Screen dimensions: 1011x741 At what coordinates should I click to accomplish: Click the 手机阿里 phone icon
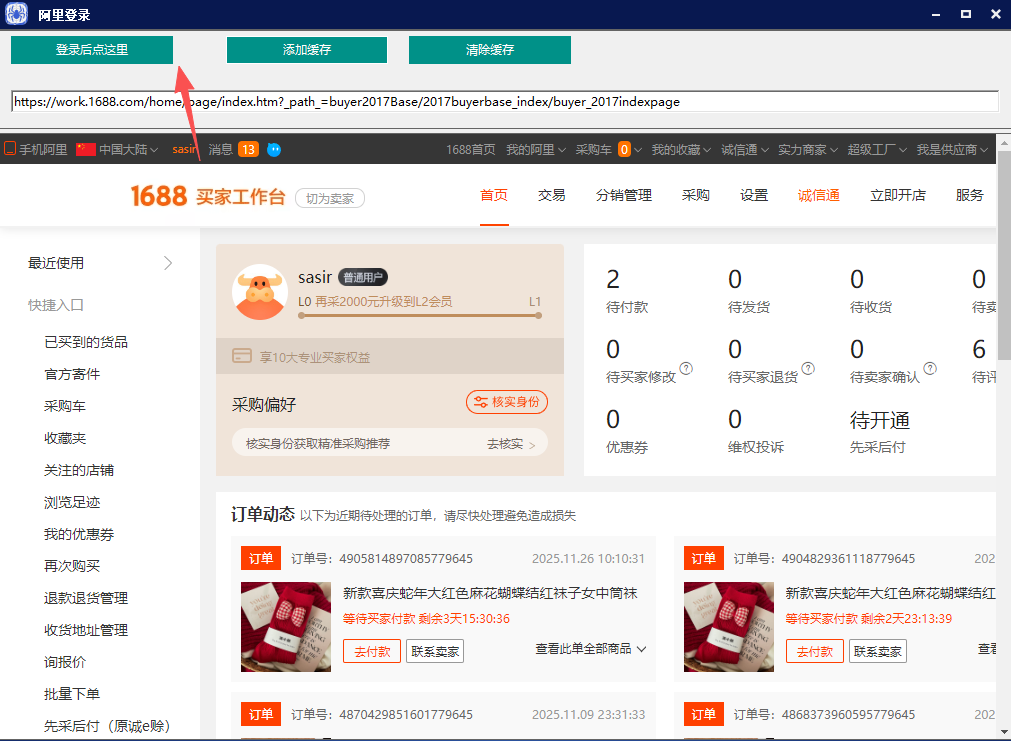(8, 148)
